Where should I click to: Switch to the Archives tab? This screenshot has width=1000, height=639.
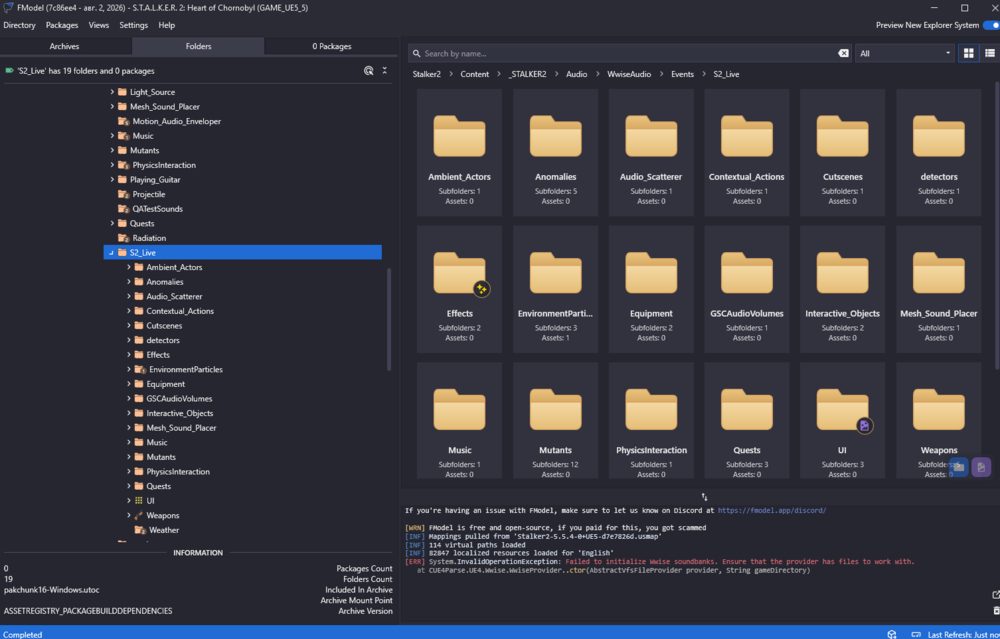pyautogui.click(x=64, y=47)
